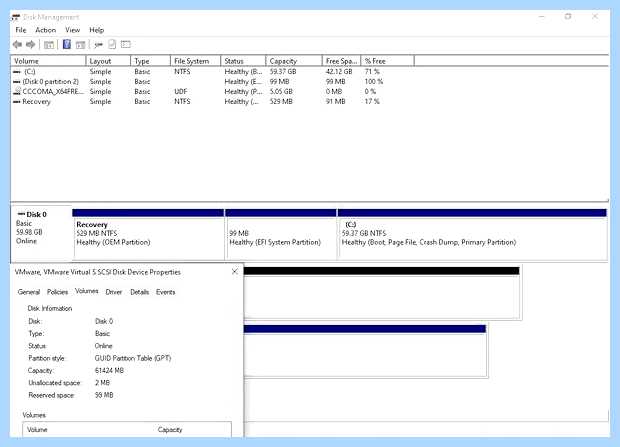Click the drive icon next to Recovery volume row

[17, 102]
